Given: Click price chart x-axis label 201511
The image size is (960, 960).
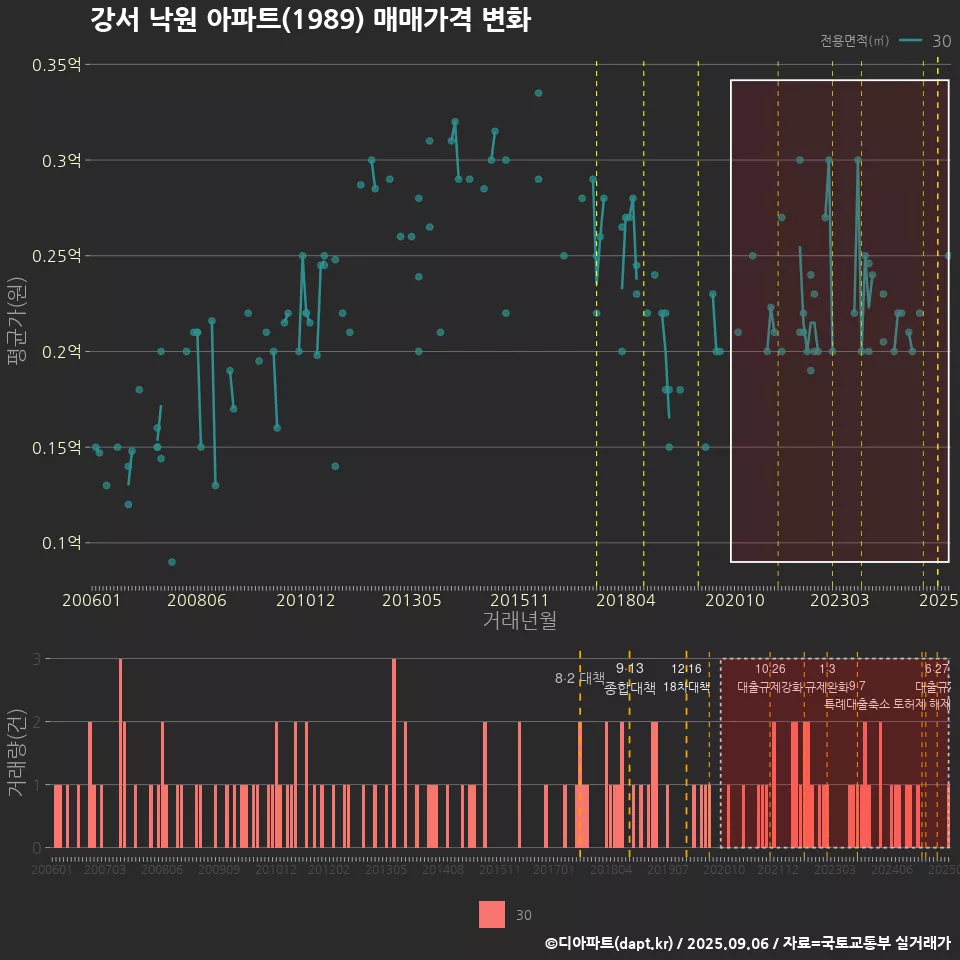Looking at the screenshot, I should pyautogui.click(x=519, y=600).
